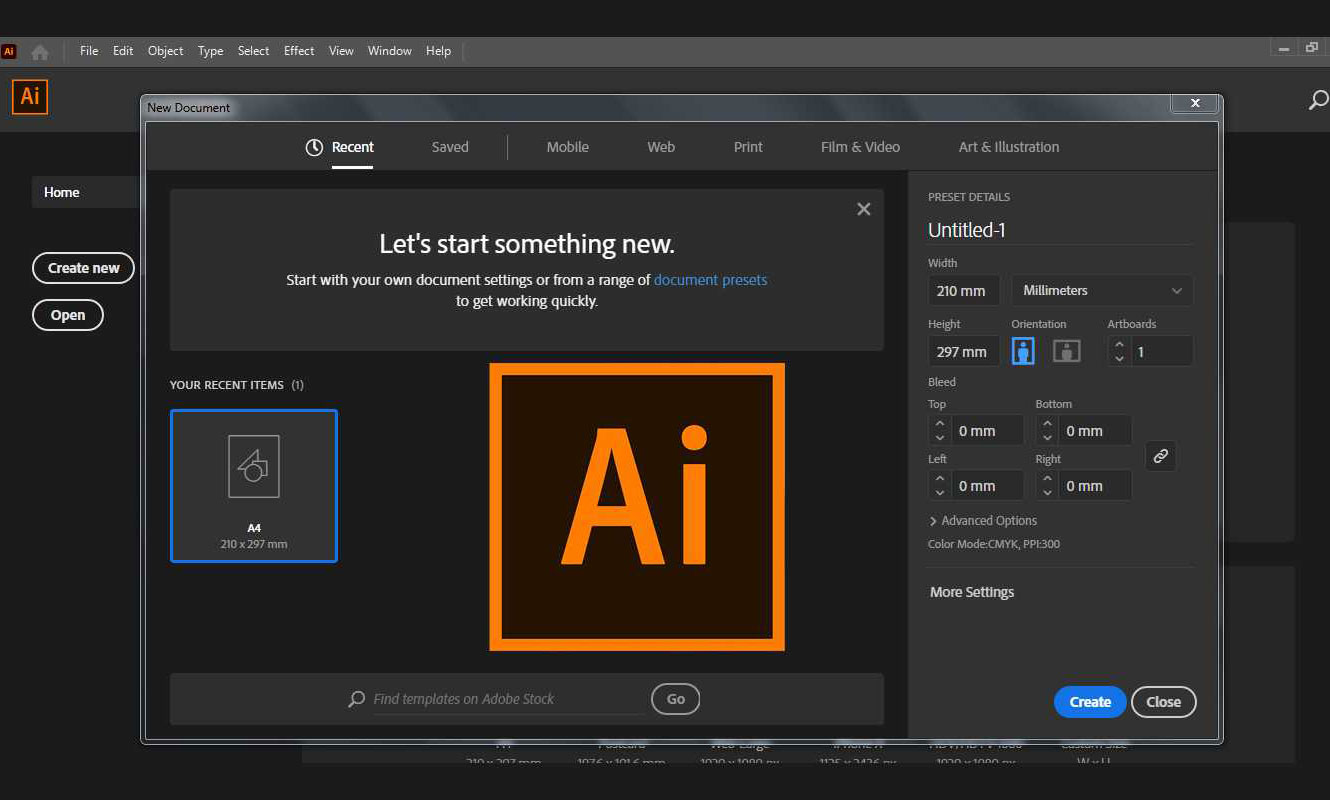Image resolution: width=1330 pixels, height=800 pixels.
Task: Click the Artboards number field
Action: tap(1160, 351)
